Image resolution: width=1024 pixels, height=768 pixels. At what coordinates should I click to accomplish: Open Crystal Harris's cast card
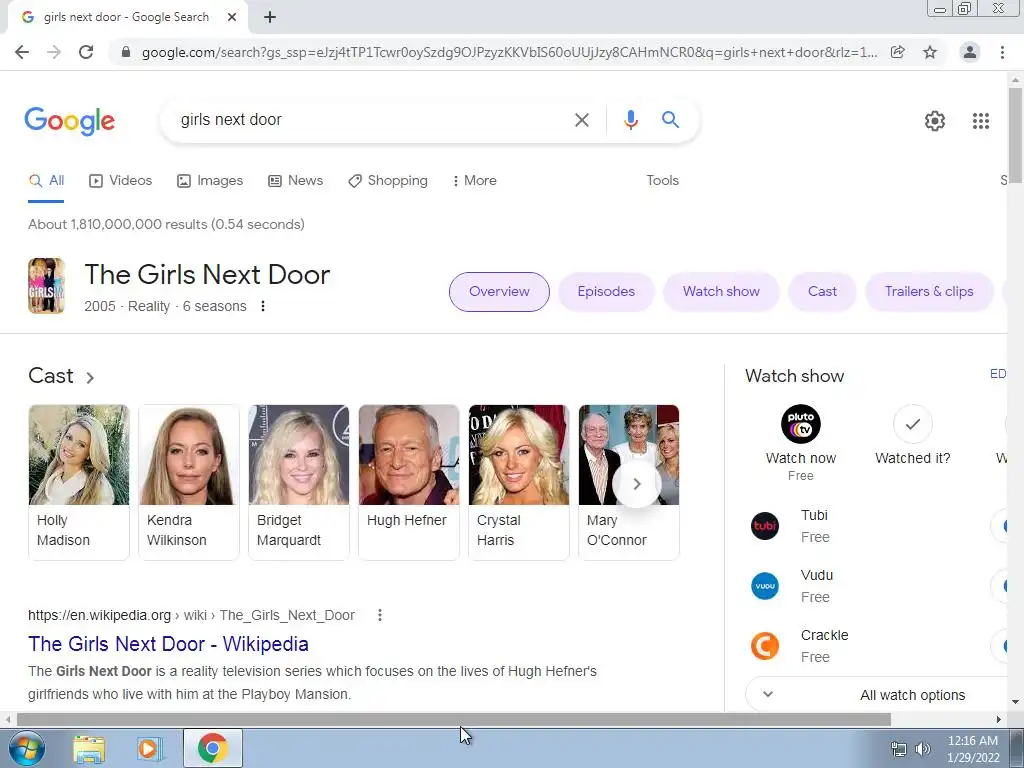[x=519, y=483]
